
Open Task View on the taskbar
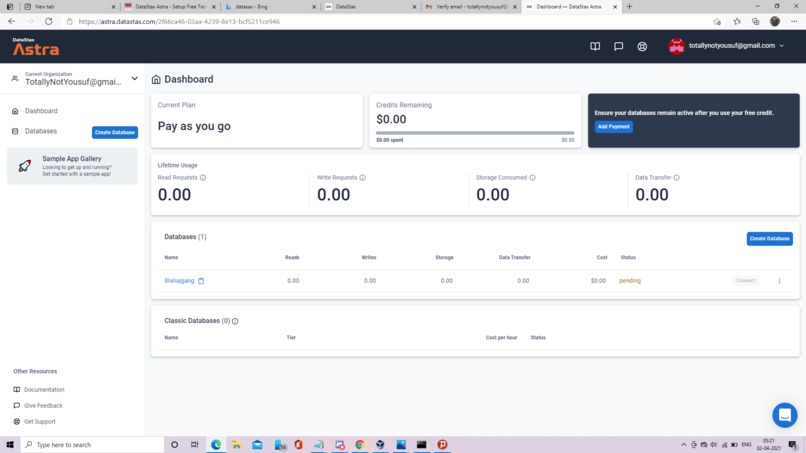point(194,445)
